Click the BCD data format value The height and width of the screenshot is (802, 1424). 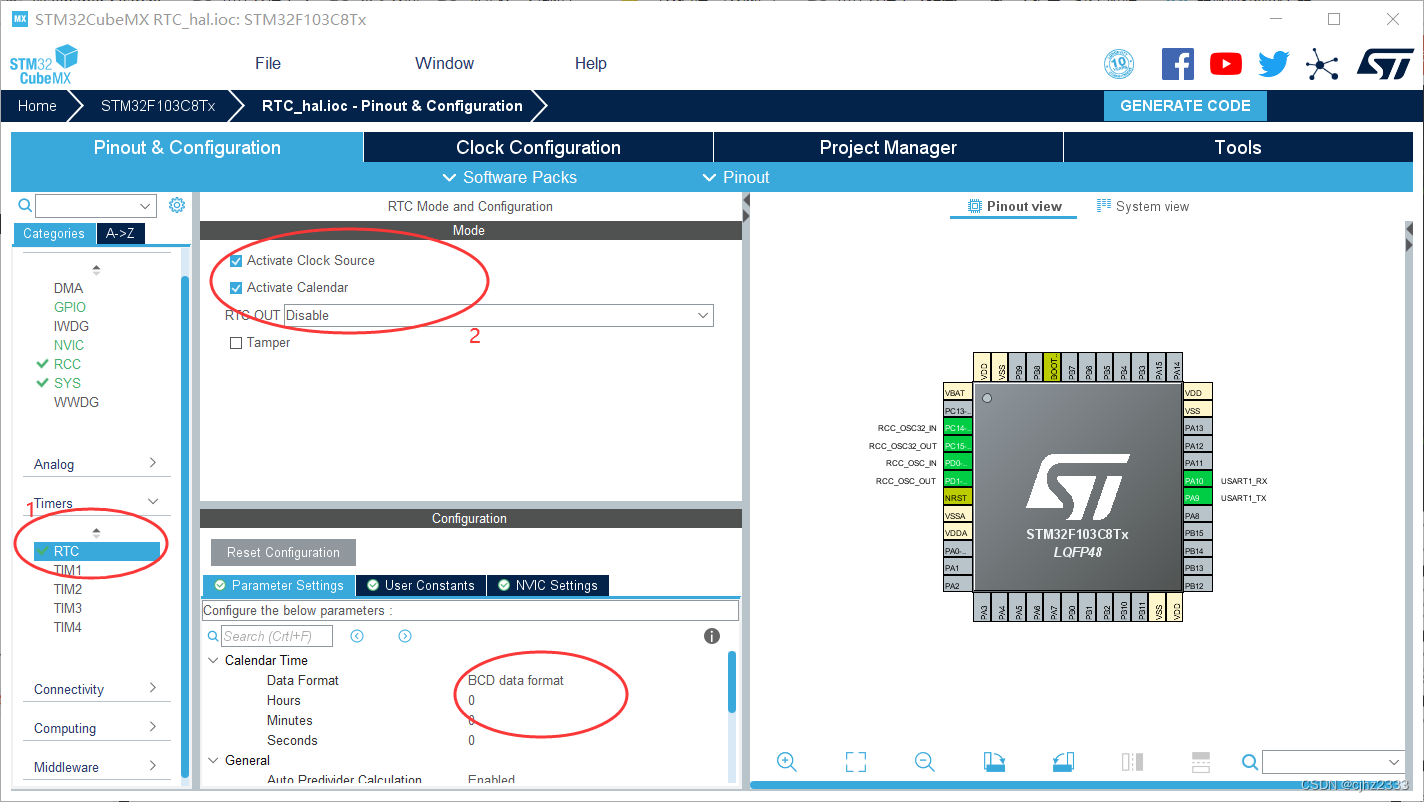[x=516, y=680]
